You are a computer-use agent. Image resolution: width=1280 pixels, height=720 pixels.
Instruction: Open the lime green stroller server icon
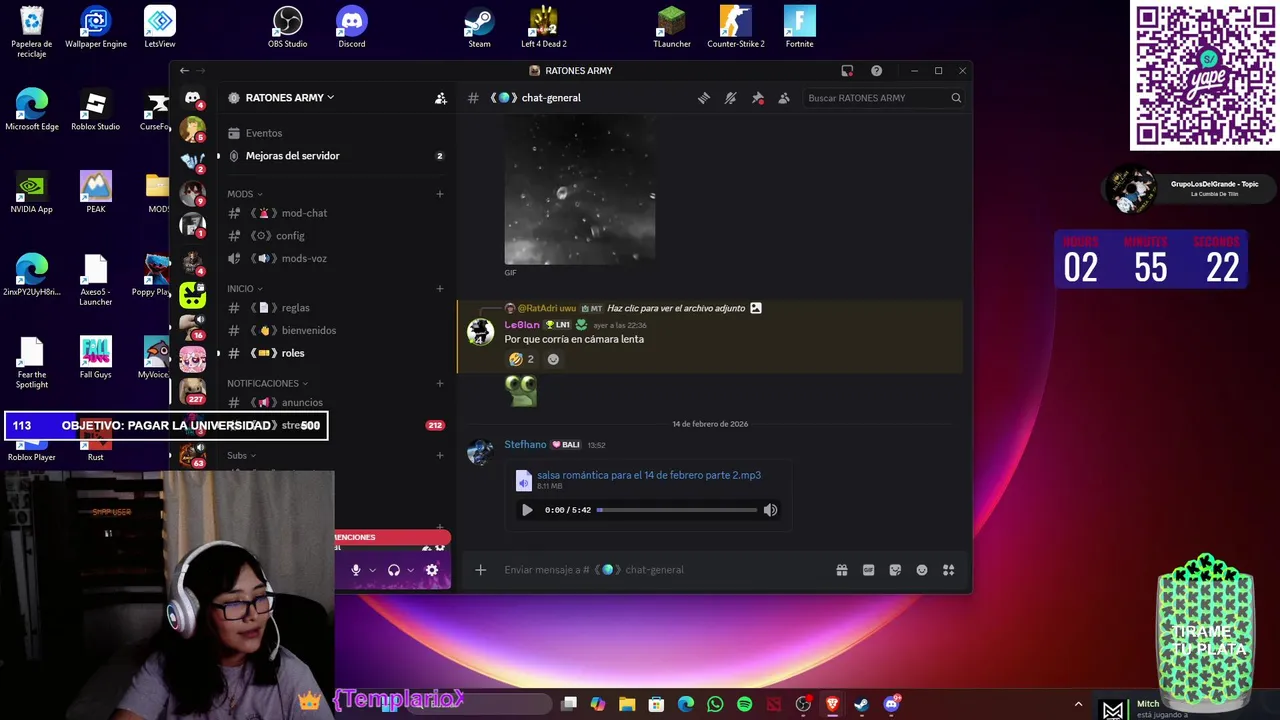[193, 294]
